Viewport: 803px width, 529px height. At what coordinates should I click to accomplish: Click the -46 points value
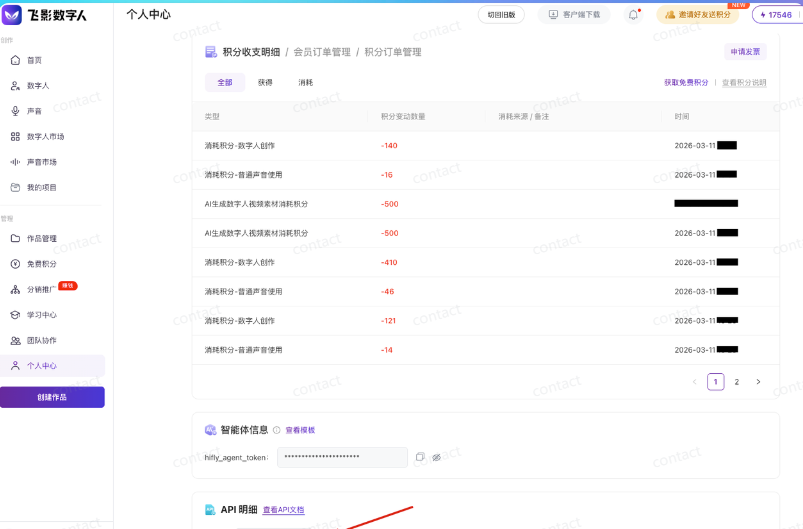[x=388, y=291]
